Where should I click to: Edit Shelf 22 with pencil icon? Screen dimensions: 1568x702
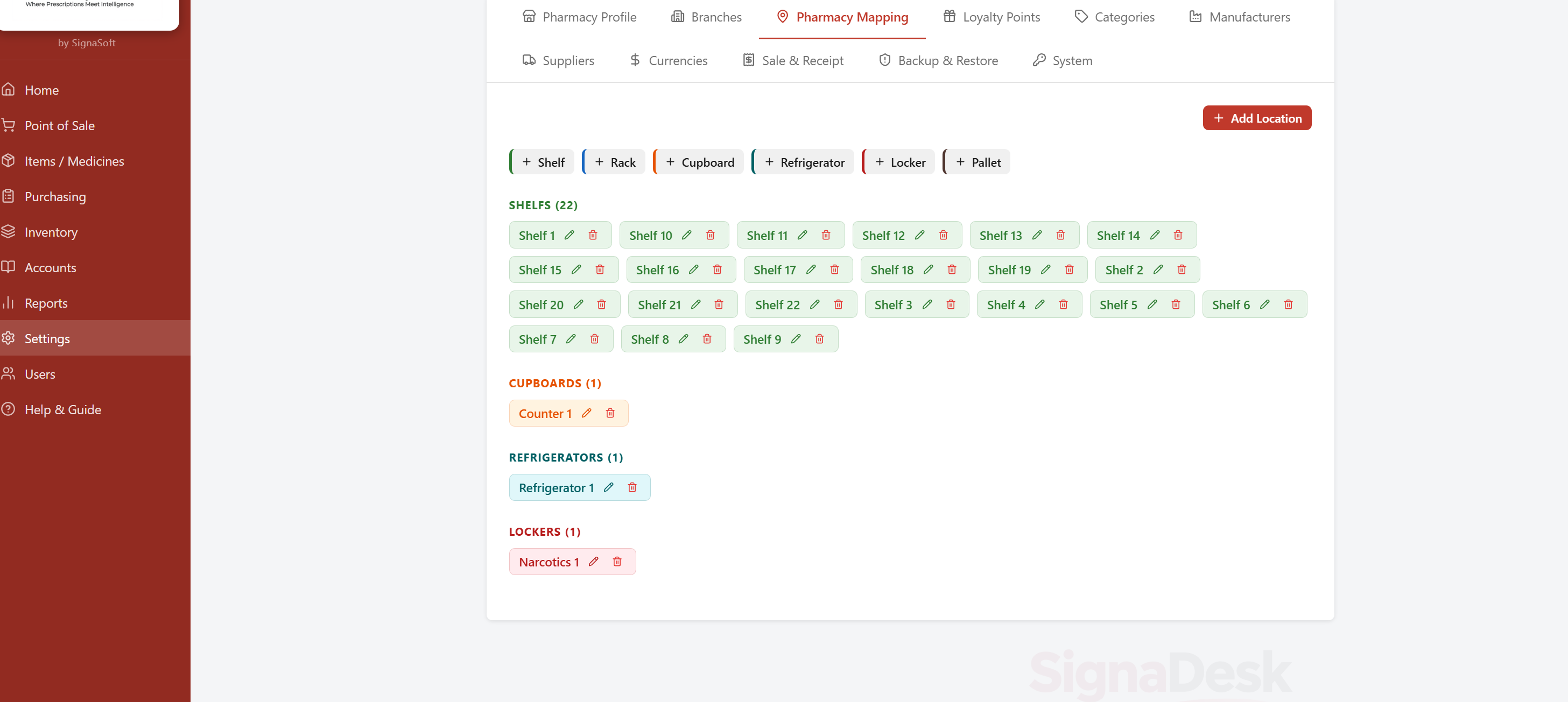point(814,305)
